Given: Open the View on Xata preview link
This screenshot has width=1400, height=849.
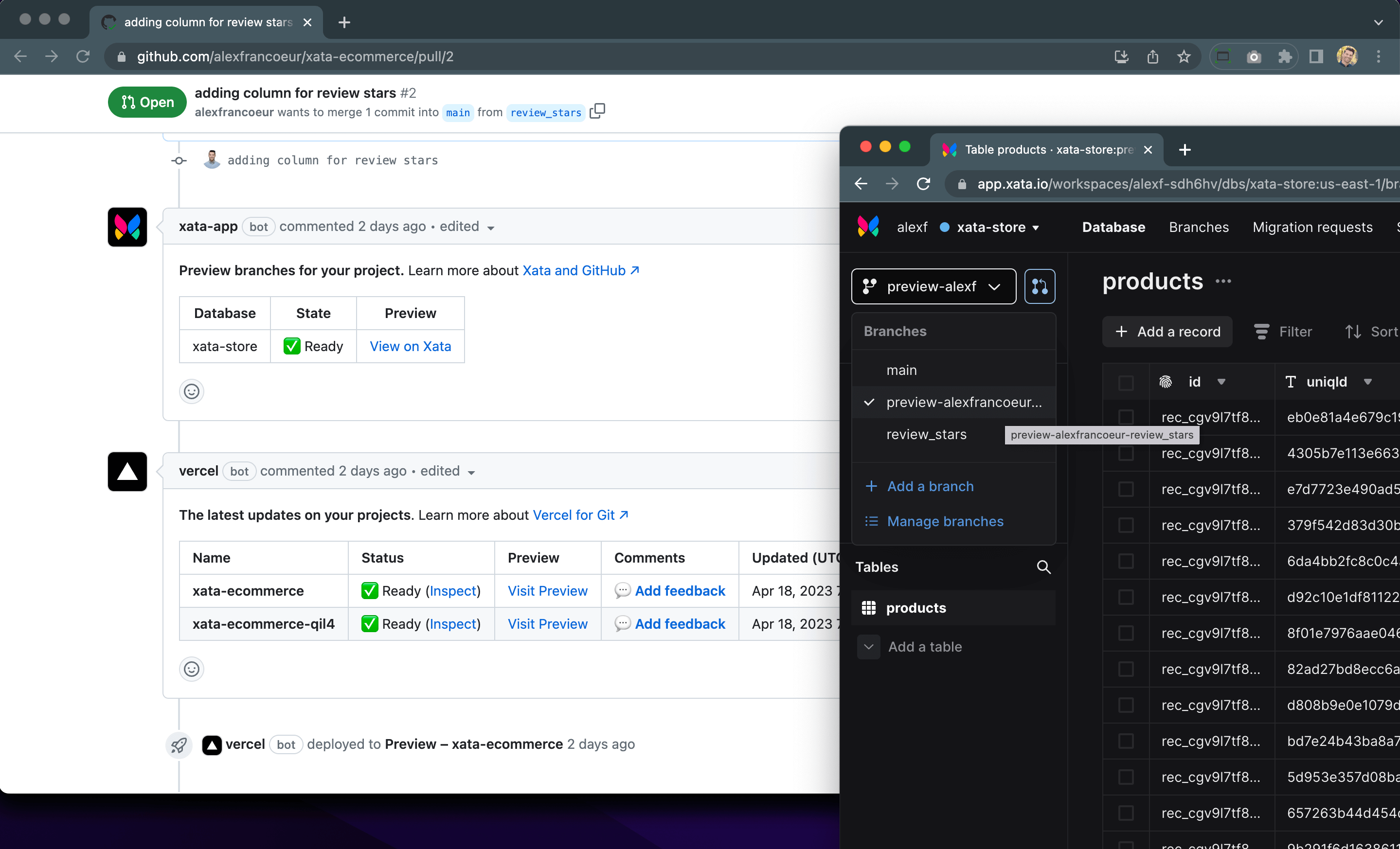Looking at the screenshot, I should click(x=410, y=346).
